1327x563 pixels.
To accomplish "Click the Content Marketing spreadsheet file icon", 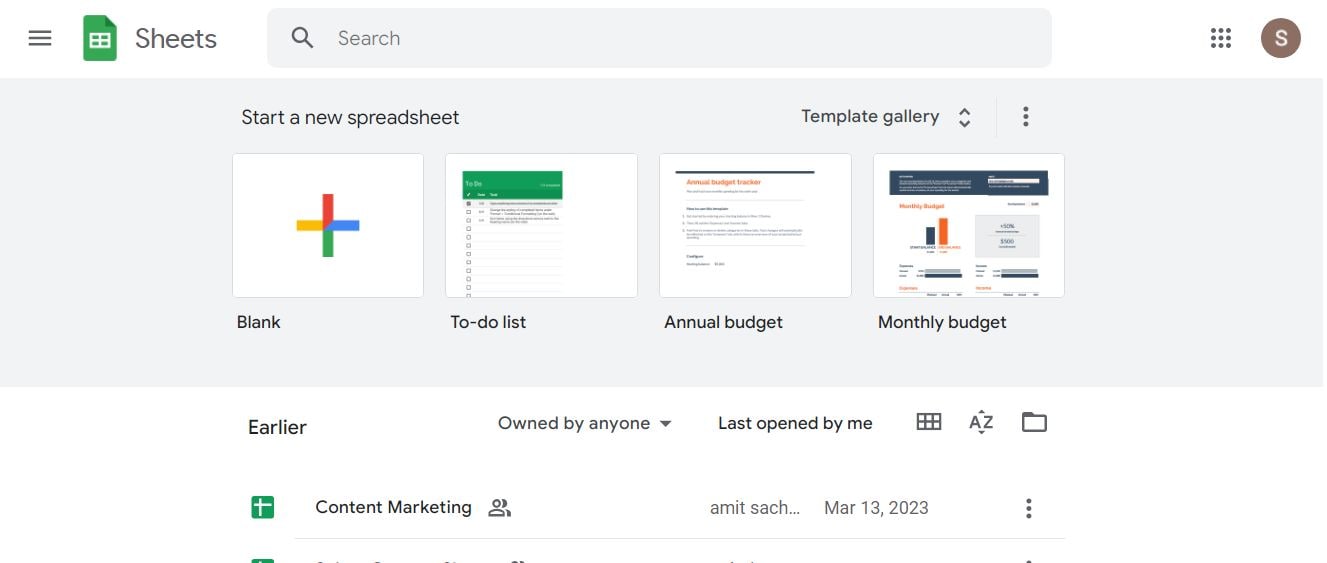I will click(262, 507).
